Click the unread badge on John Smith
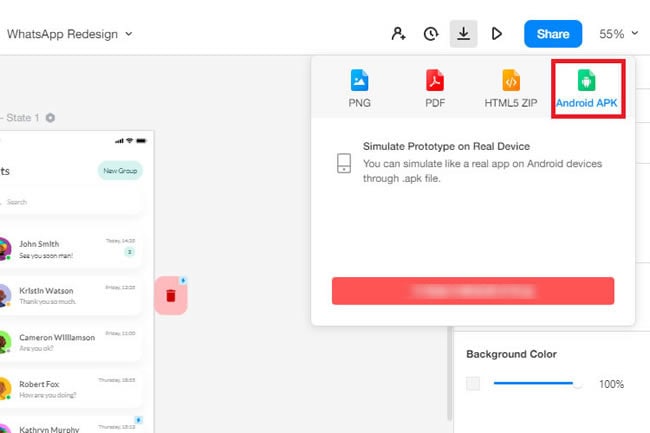Screen dimensions: 650x433 pos(129,252)
